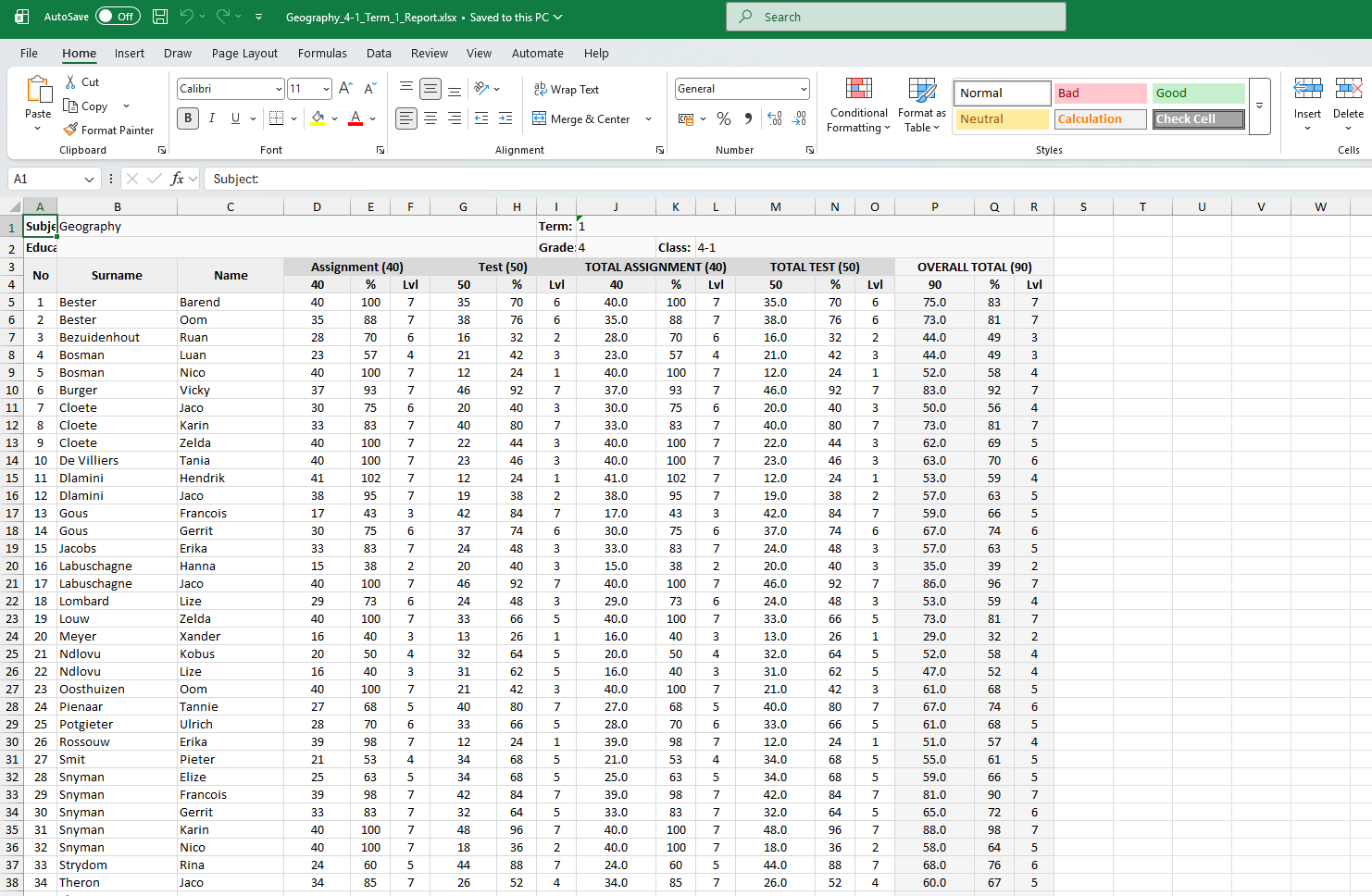The width and height of the screenshot is (1372, 896).
Task: Toggle Underline formatting
Action: [235, 118]
